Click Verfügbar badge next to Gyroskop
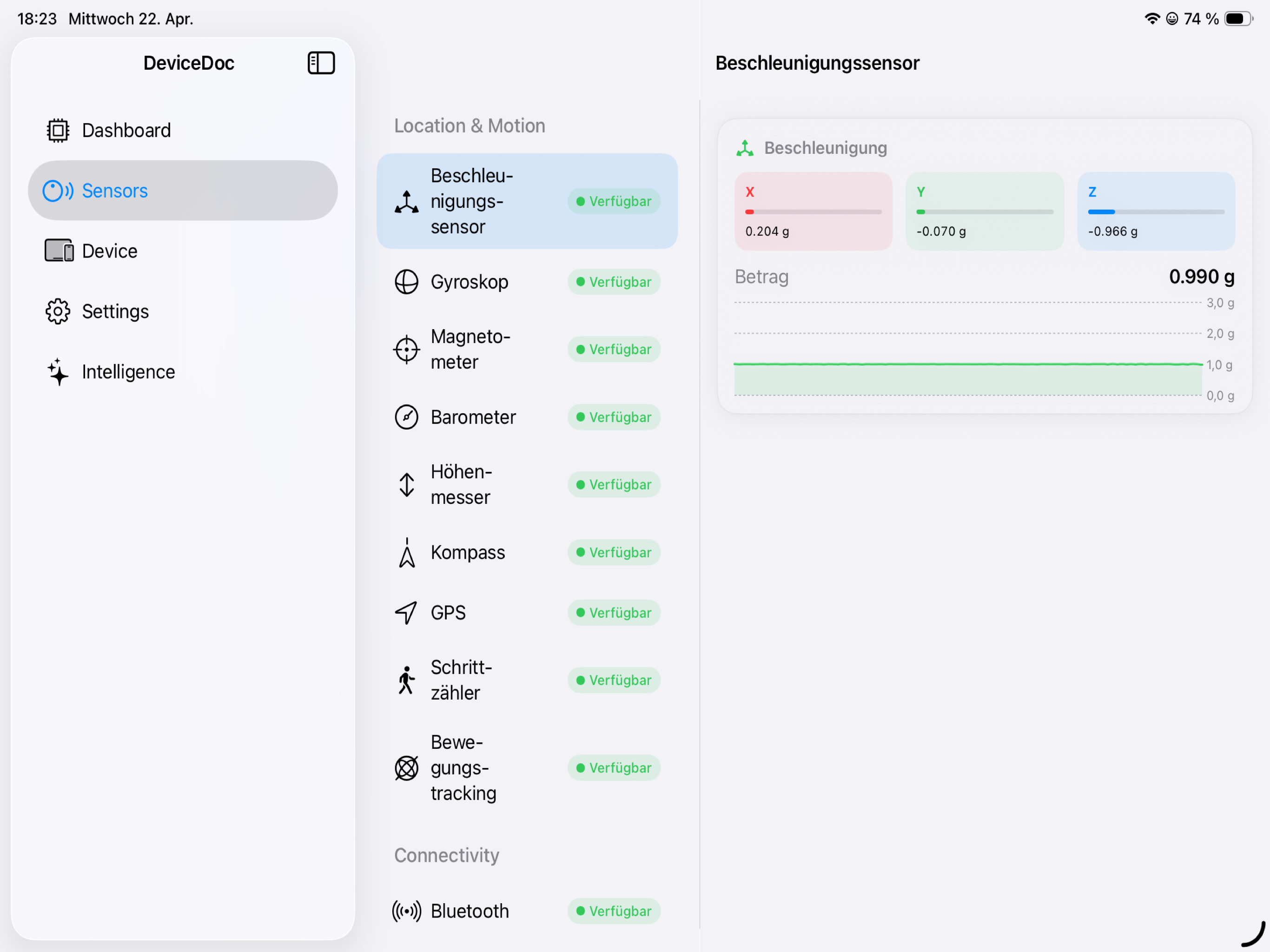The height and width of the screenshot is (952, 1270). [x=614, y=282]
